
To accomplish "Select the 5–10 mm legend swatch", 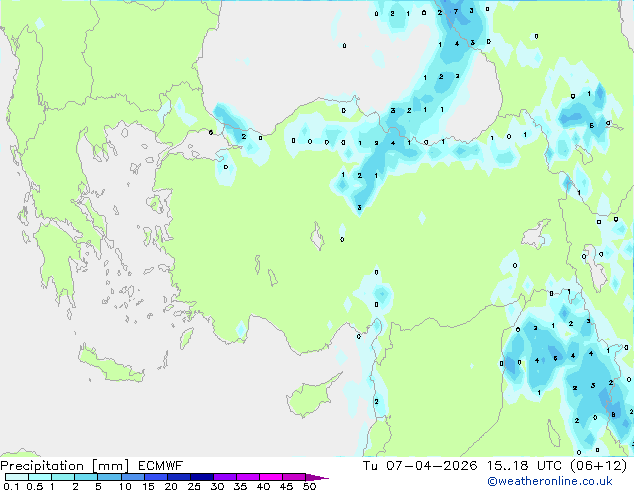I will (109, 477).
